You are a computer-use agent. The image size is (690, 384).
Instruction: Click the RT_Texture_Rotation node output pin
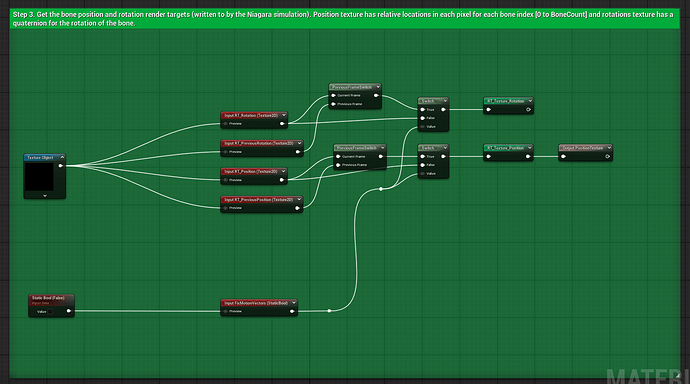[x=529, y=110]
